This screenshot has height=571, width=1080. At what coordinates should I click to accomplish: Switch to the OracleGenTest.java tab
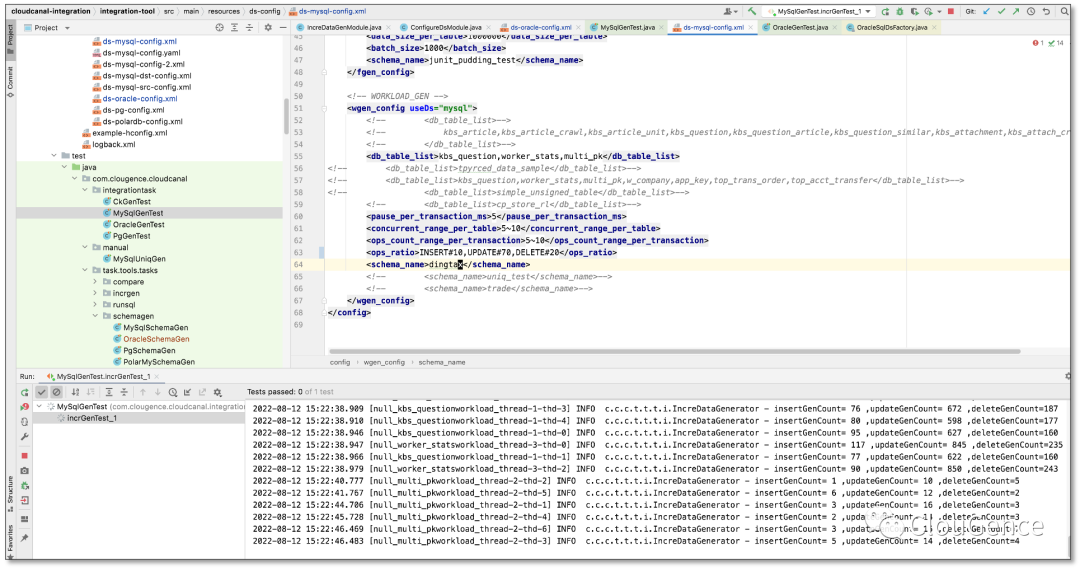click(x=799, y=27)
